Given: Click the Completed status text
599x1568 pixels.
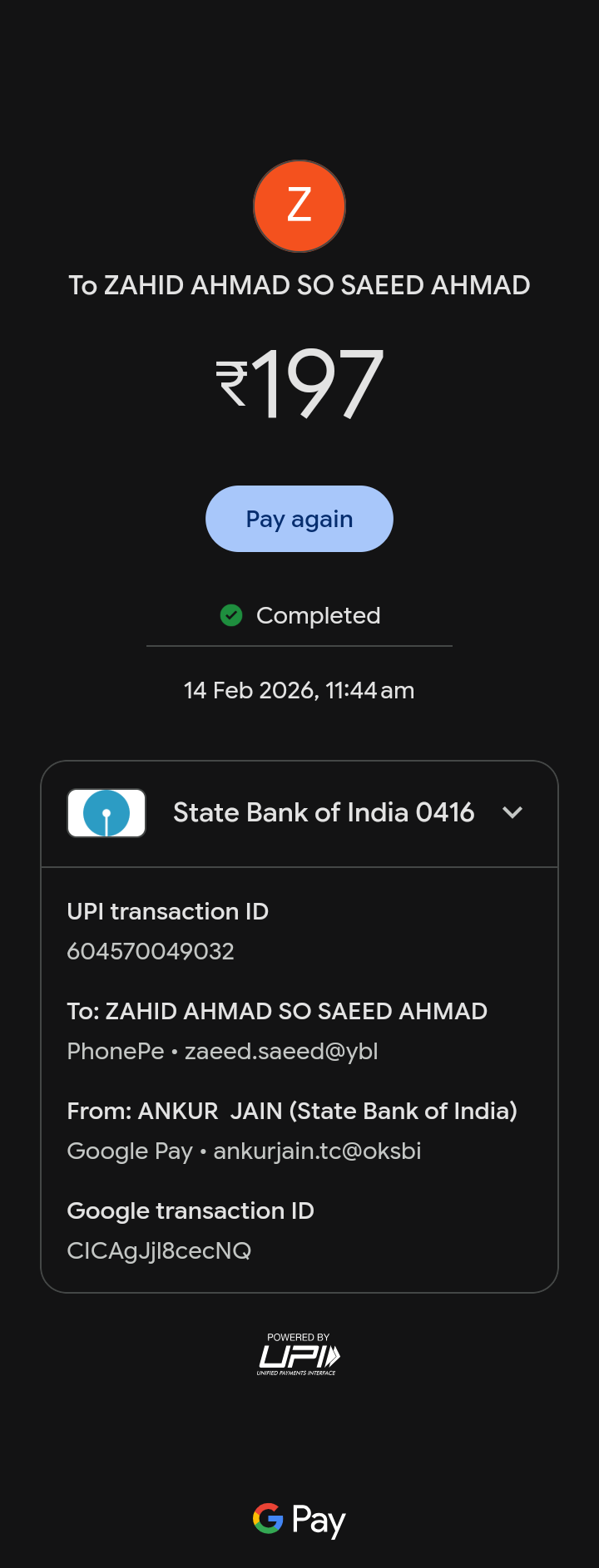Looking at the screenshot, I should click(318, 615).
